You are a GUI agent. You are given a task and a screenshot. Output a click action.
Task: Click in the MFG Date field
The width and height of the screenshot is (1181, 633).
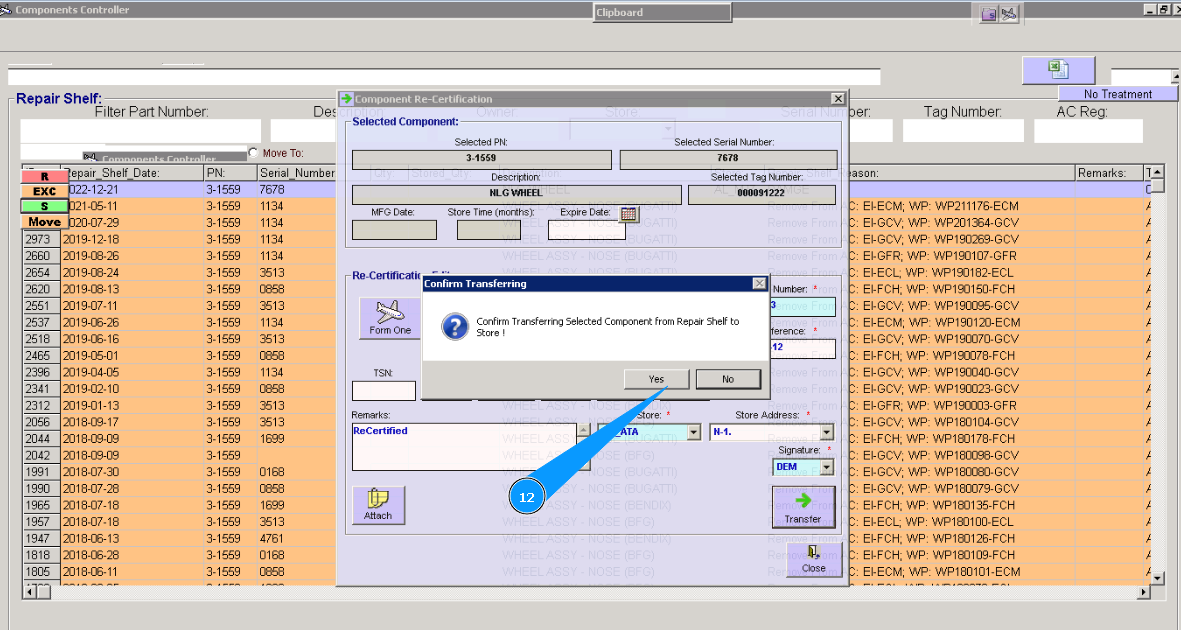[x=394, y=230]
